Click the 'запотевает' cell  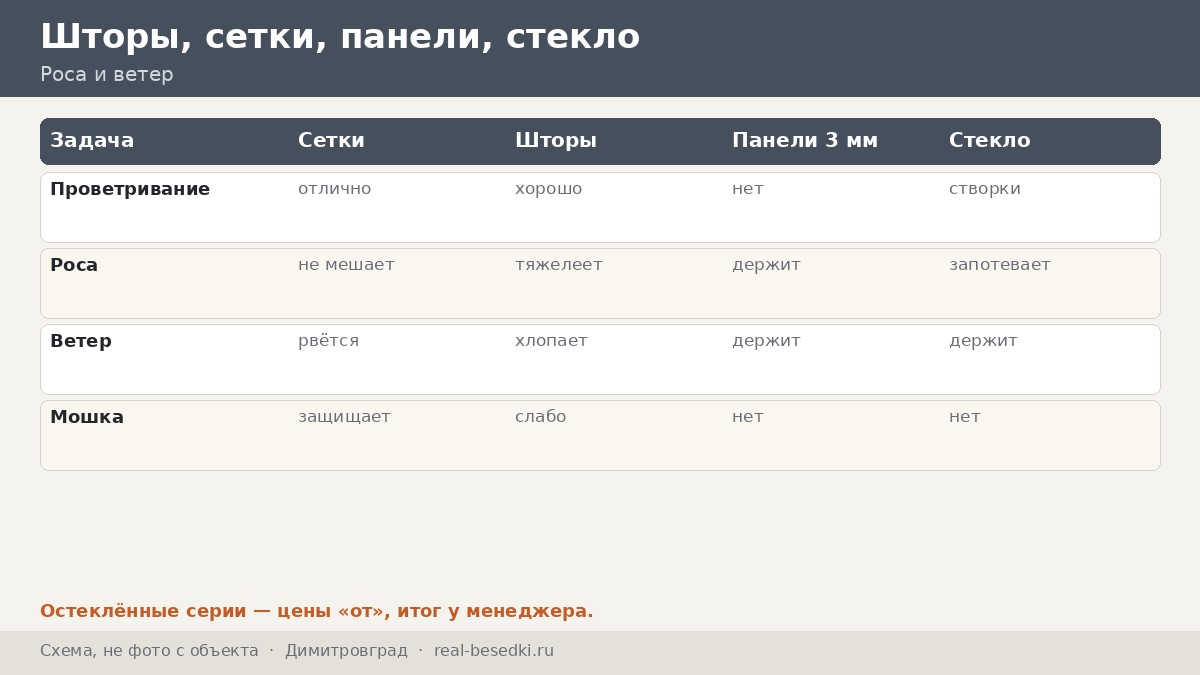[x=1000, y=265]
